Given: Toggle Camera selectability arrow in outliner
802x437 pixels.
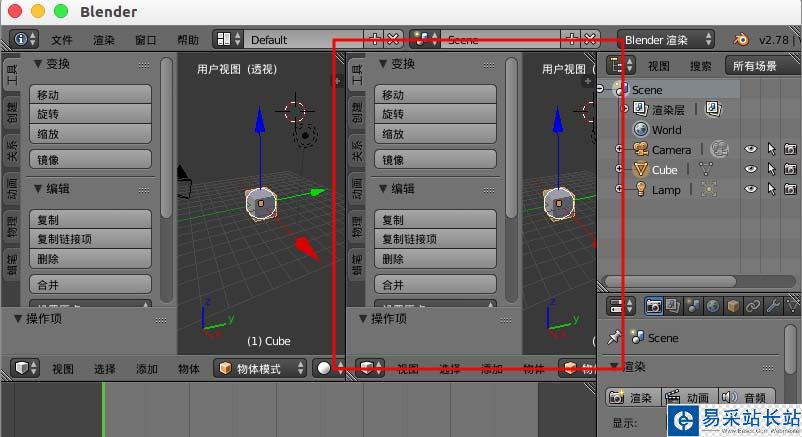Looking at the screenshot, I should click(771, 149).
